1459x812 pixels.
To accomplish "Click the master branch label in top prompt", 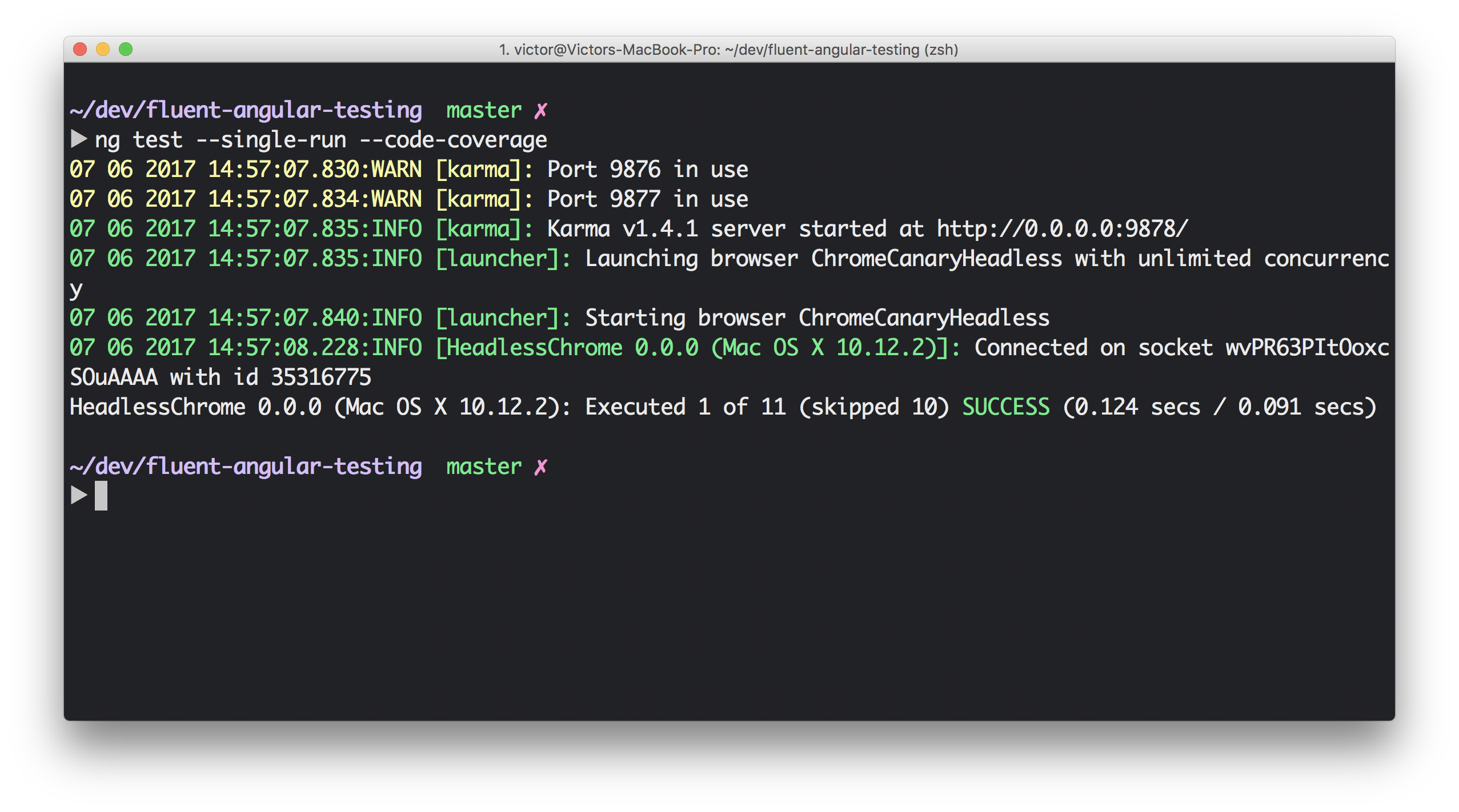I will click(483, 110).
